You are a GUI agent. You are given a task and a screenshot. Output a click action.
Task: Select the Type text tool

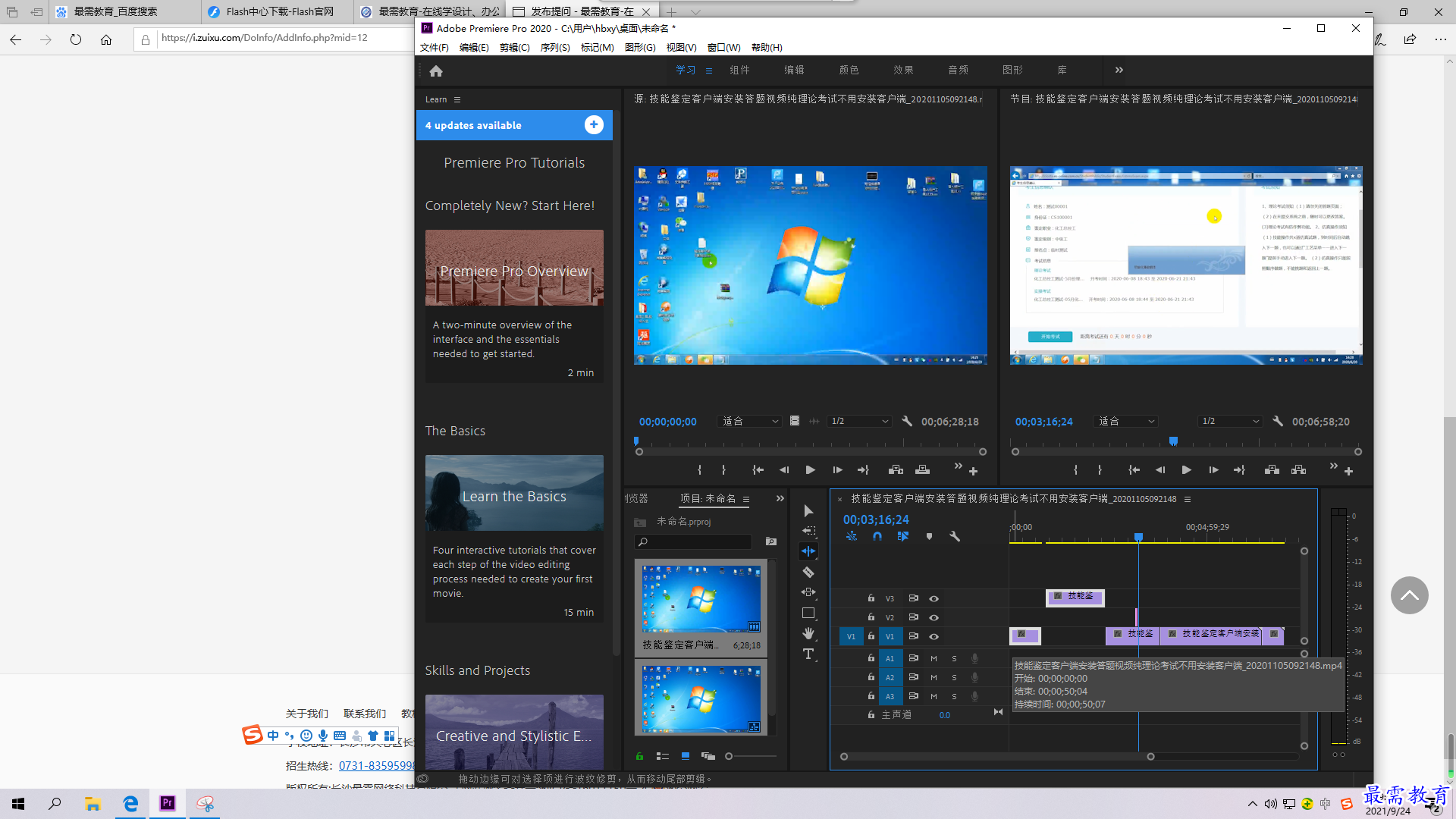tap(808, 654)
